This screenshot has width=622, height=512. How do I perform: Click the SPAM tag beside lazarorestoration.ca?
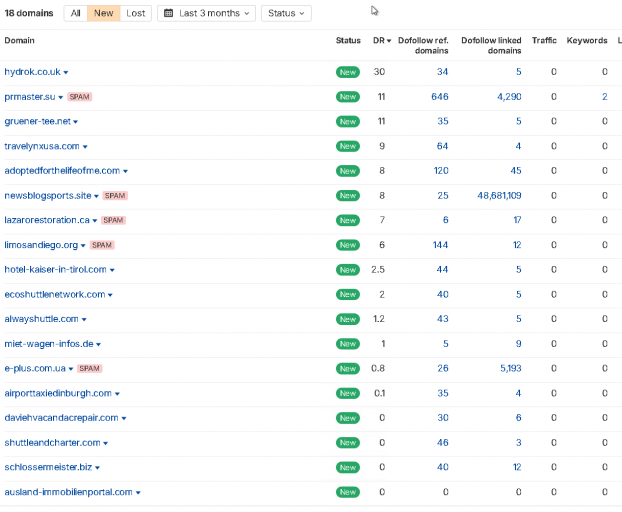pos(113,220)
